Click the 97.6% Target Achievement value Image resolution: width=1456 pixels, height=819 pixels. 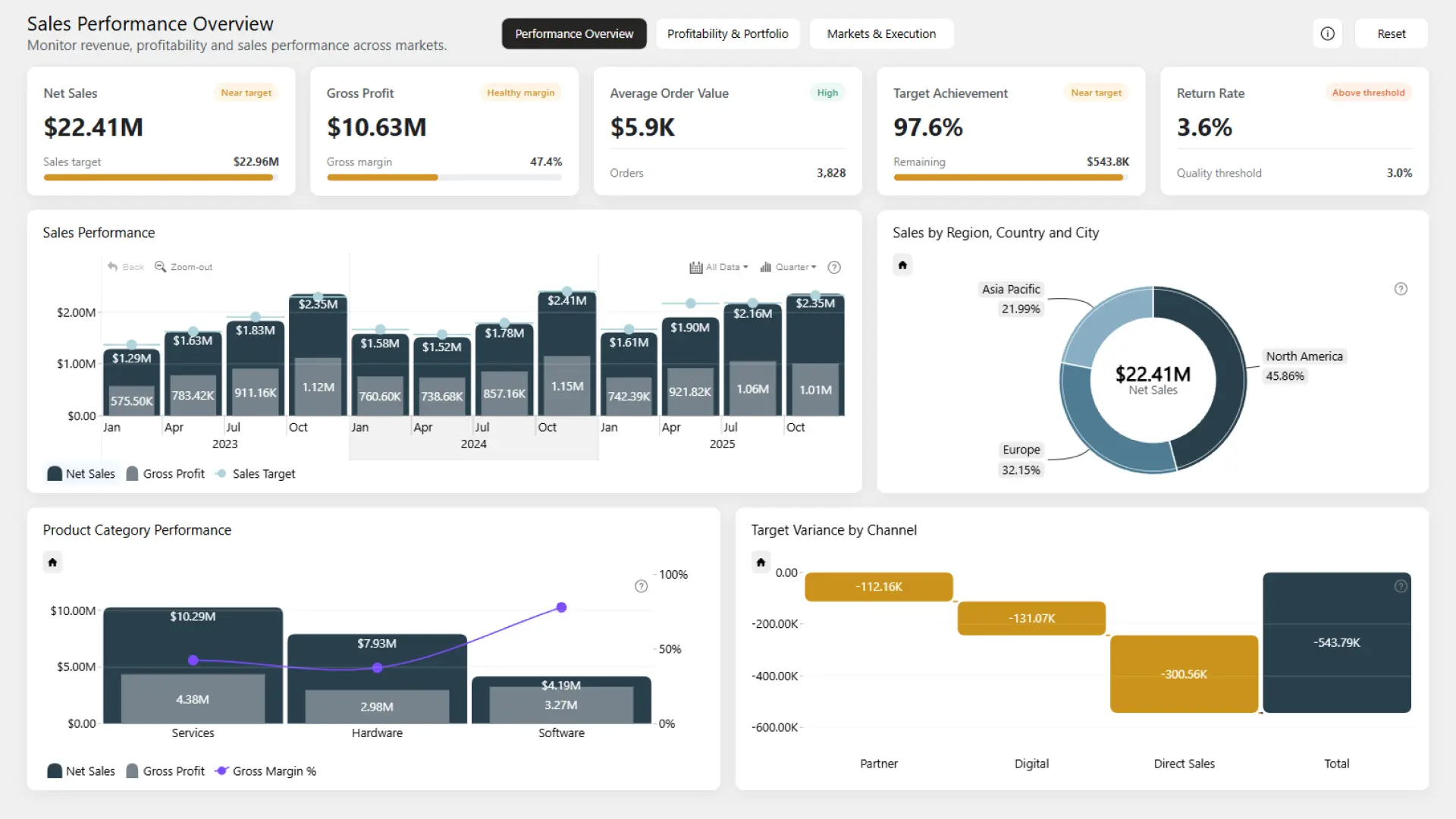[x=928, y=127]
